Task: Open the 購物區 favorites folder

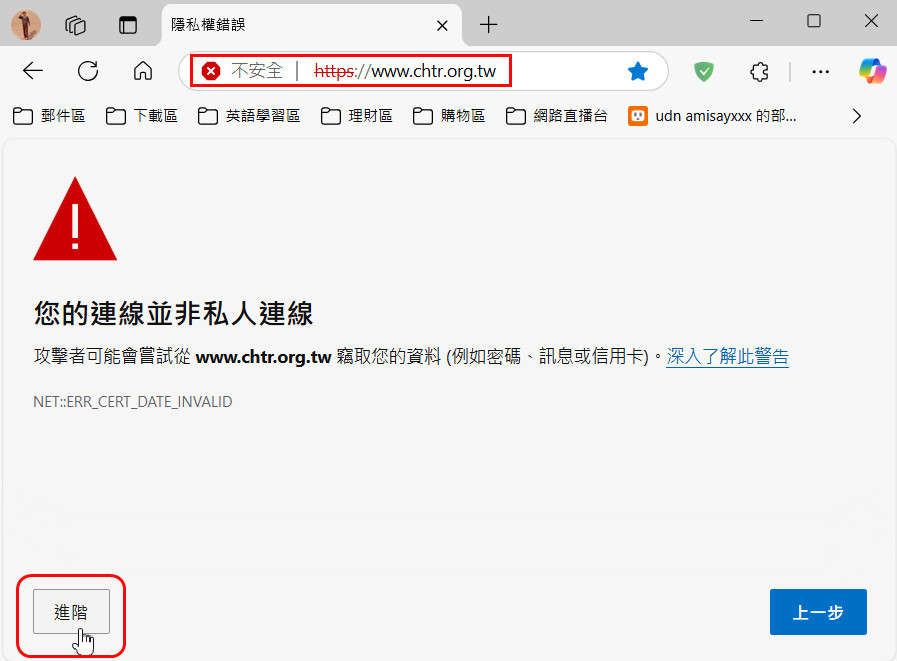Action: pos(452,116)
